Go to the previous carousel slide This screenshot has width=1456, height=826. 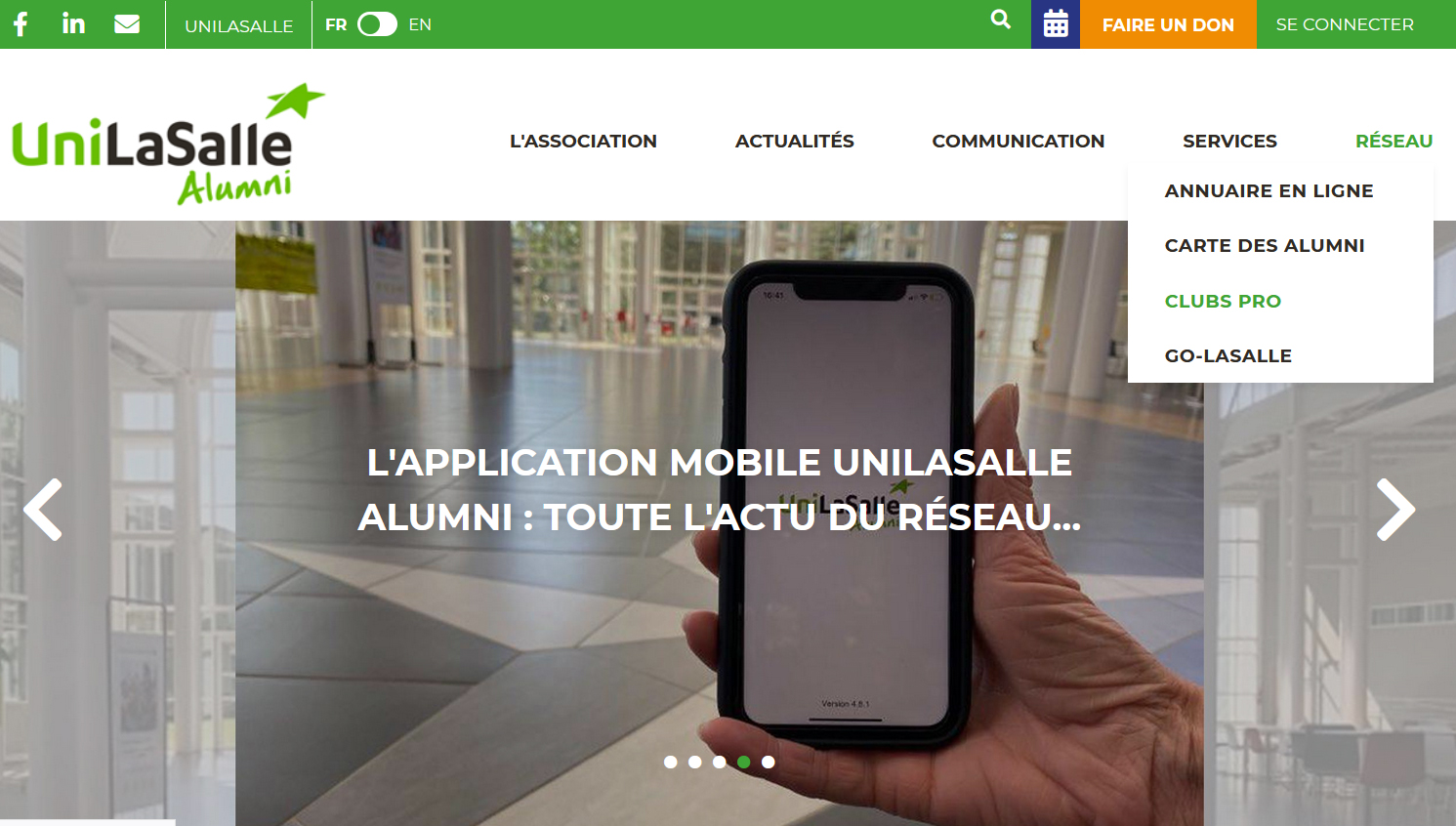43,510
